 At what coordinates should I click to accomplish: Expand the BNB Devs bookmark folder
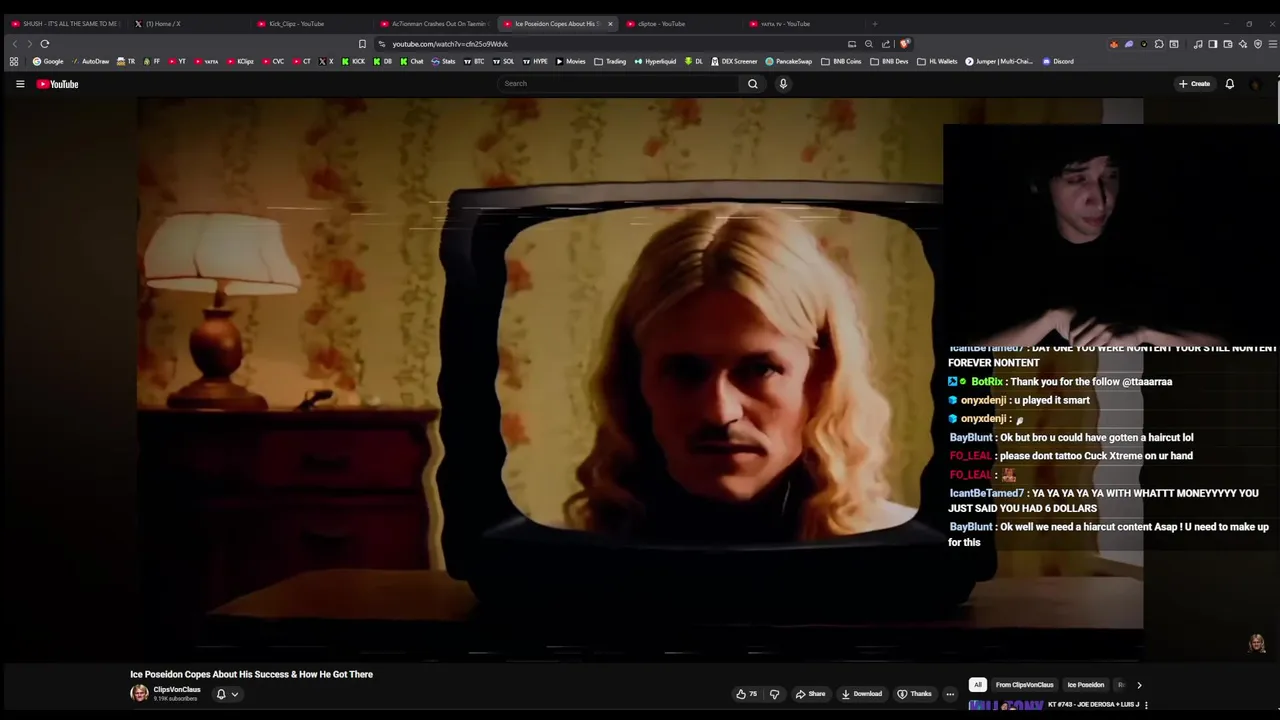[x=889, y=62]
